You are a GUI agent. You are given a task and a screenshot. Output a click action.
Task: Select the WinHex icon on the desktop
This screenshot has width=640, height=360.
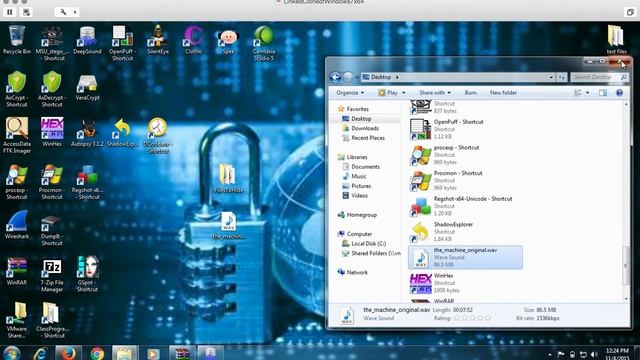click(x=52, y=132)
